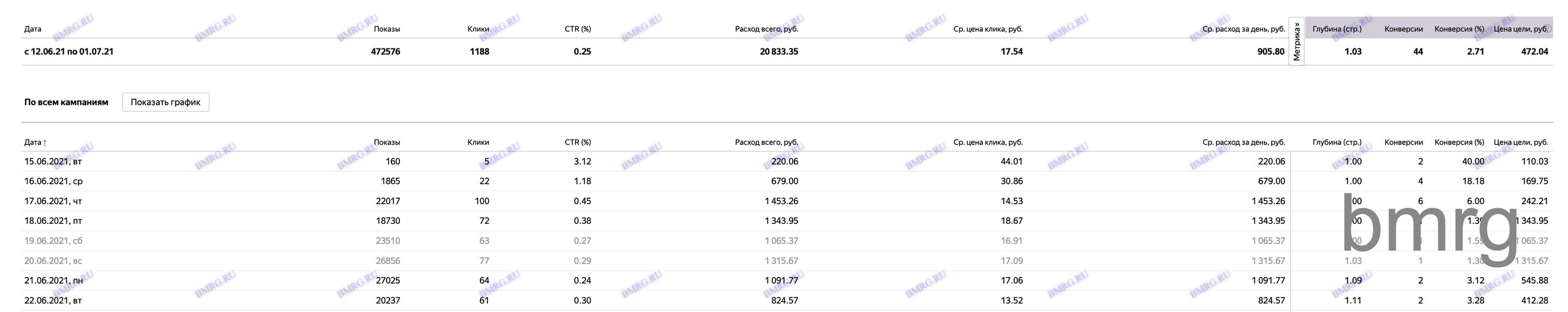Sort daily table by Глубина (стр.) header

[1336, 142]
